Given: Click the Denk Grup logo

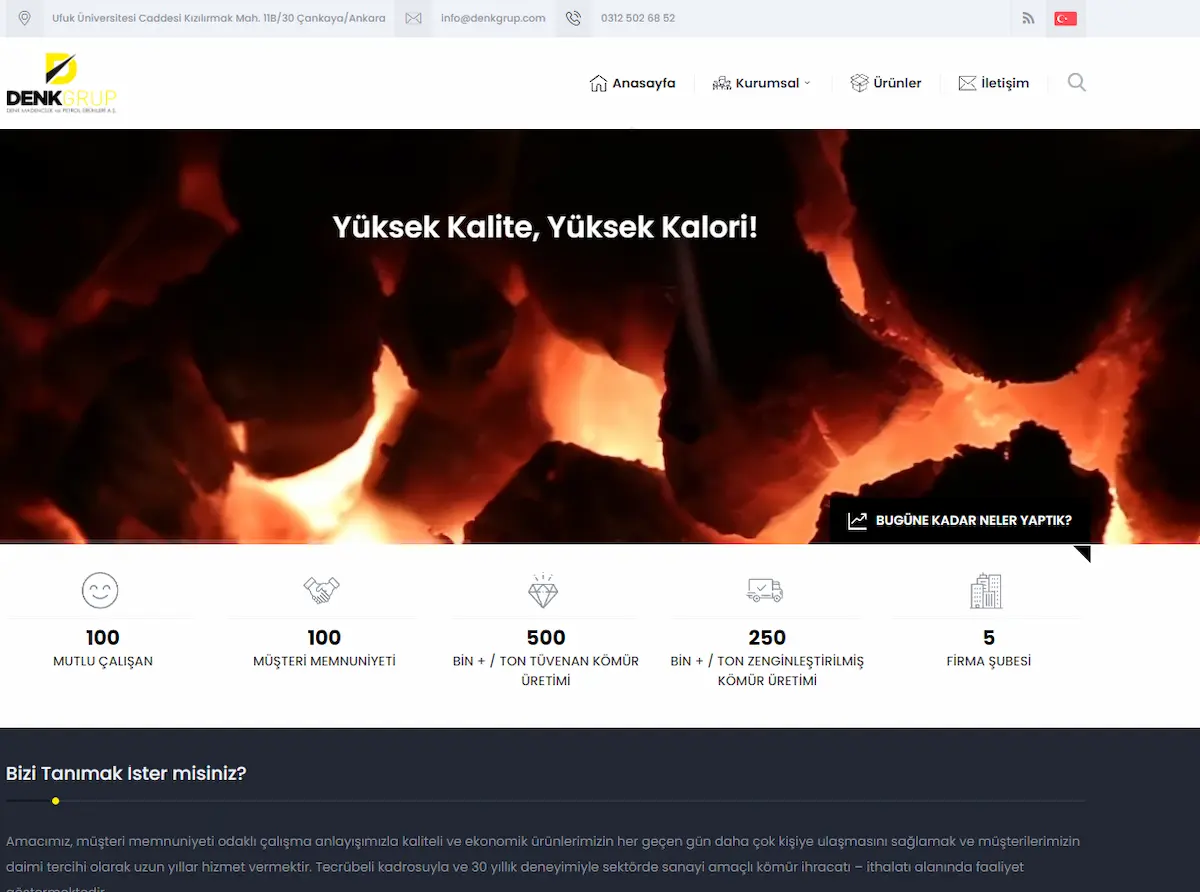Looking at the screenshot, I should [x=61, y=83].
